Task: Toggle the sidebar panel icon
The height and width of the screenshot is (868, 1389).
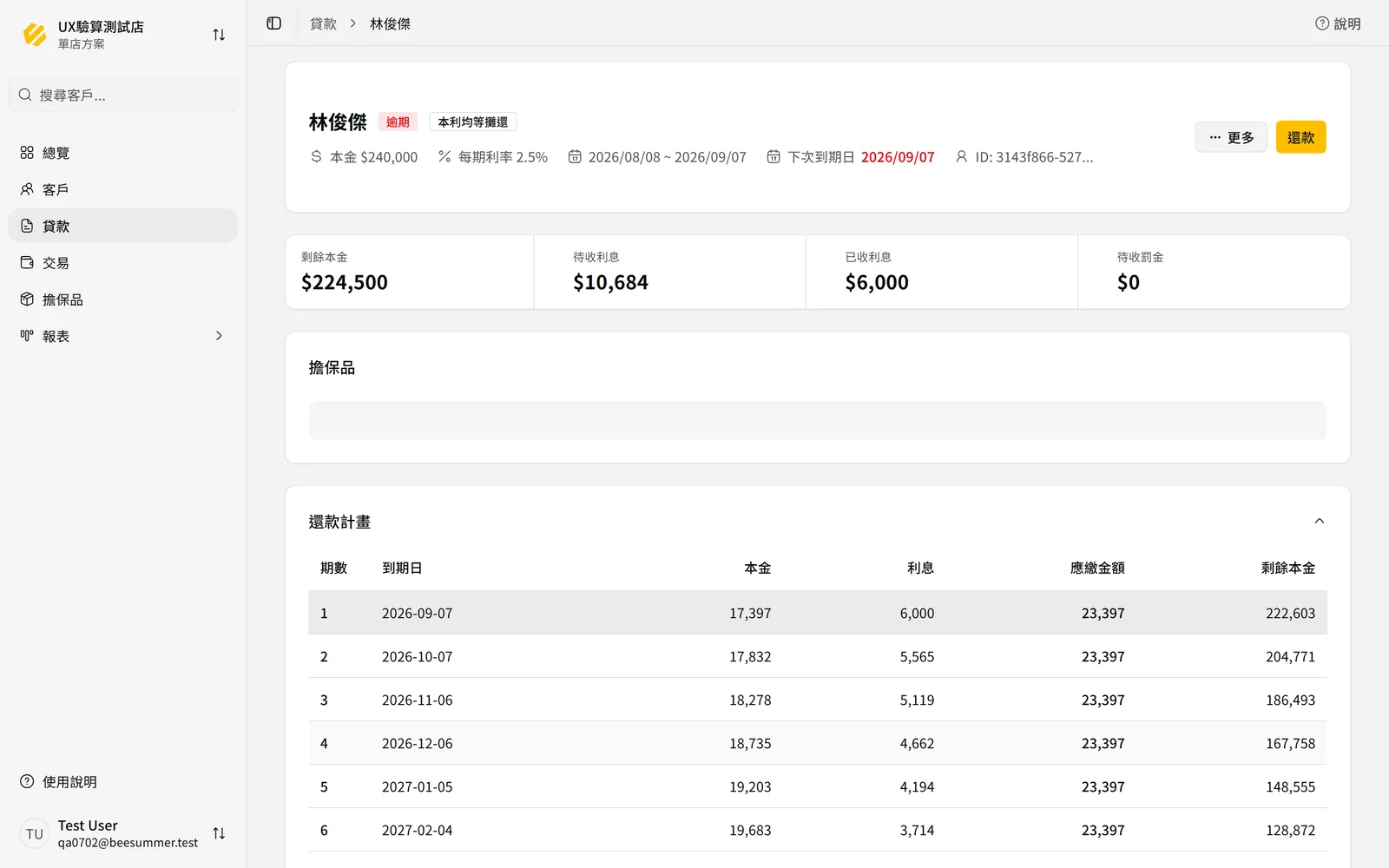Action: [x=274, y=23]
